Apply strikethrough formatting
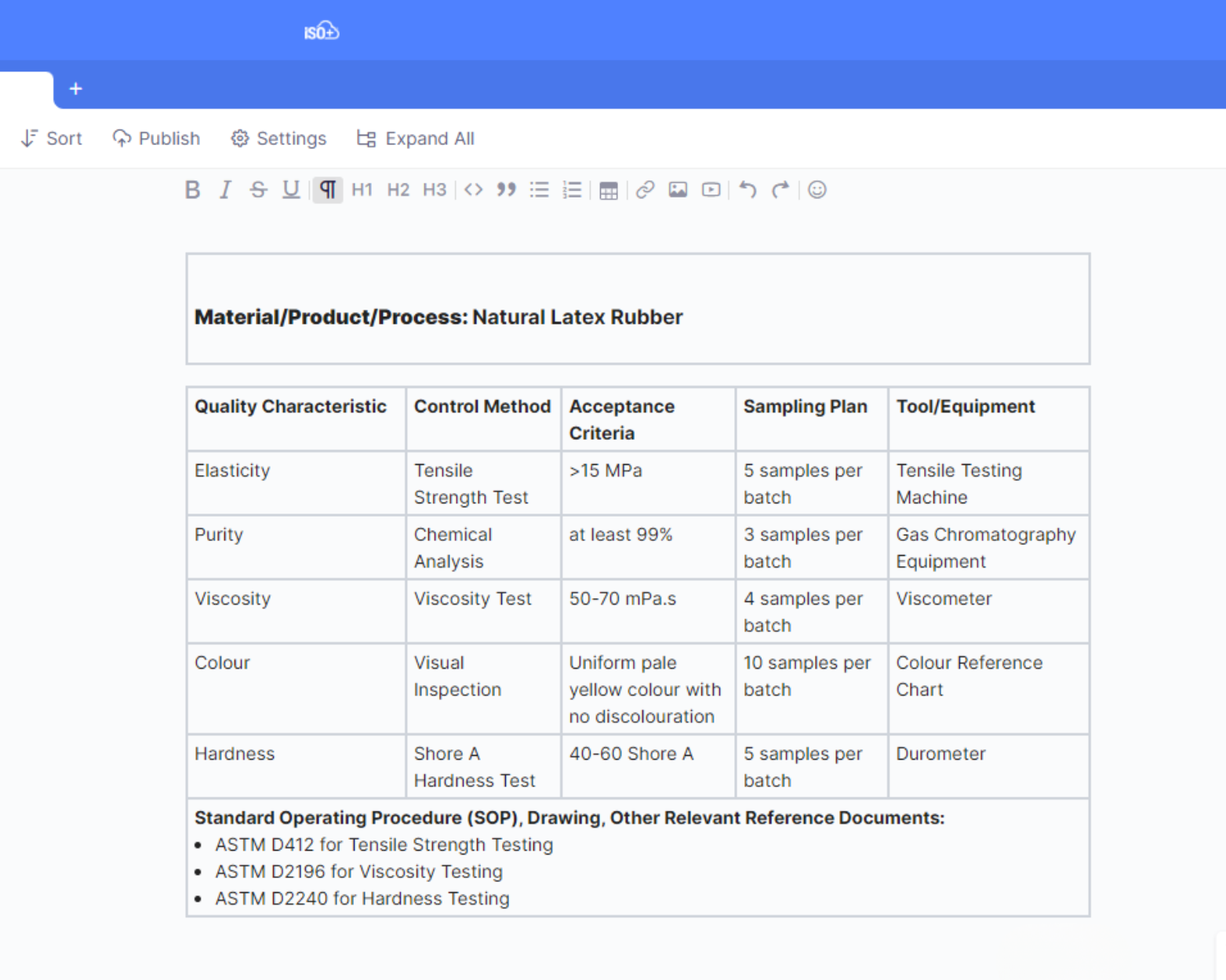Screen dimensions: 1226x980 258,190
